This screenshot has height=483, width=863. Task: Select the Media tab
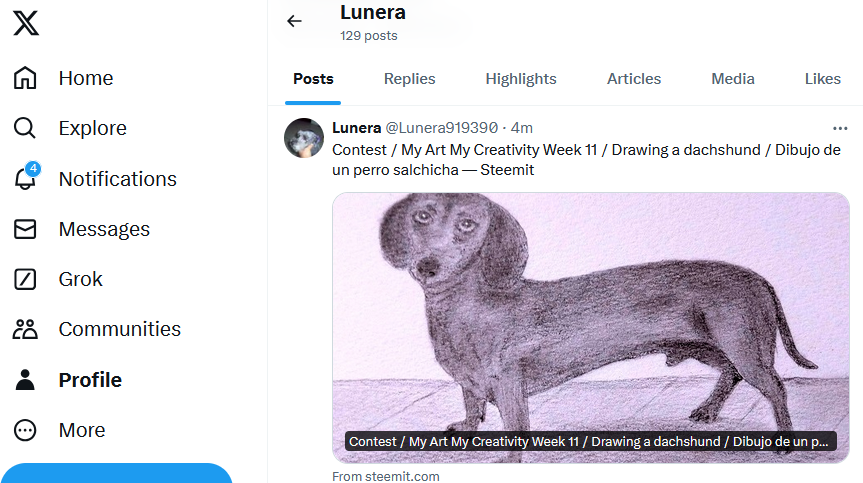[733, 79]
